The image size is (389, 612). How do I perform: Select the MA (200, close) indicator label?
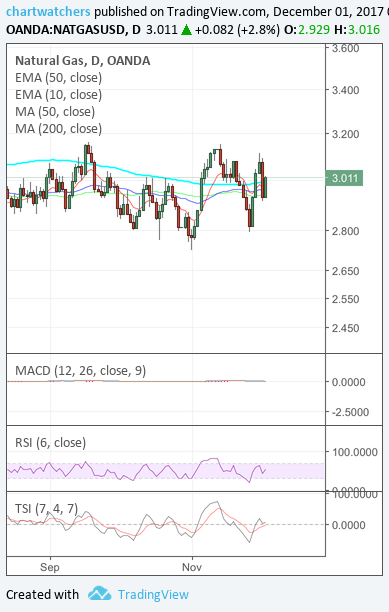pos(59,128)
